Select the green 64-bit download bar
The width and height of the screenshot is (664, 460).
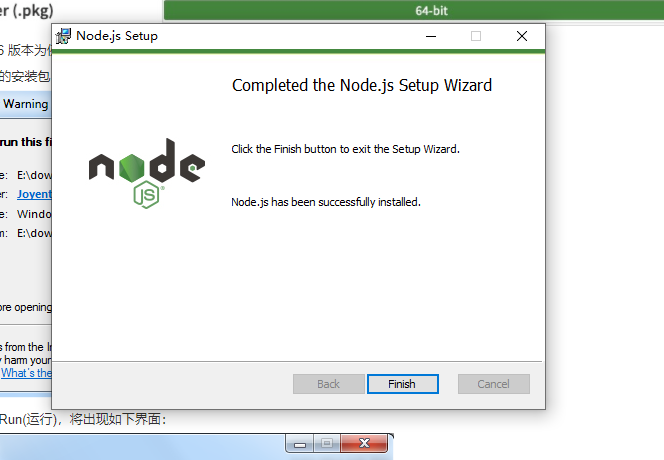click(414, 11)
